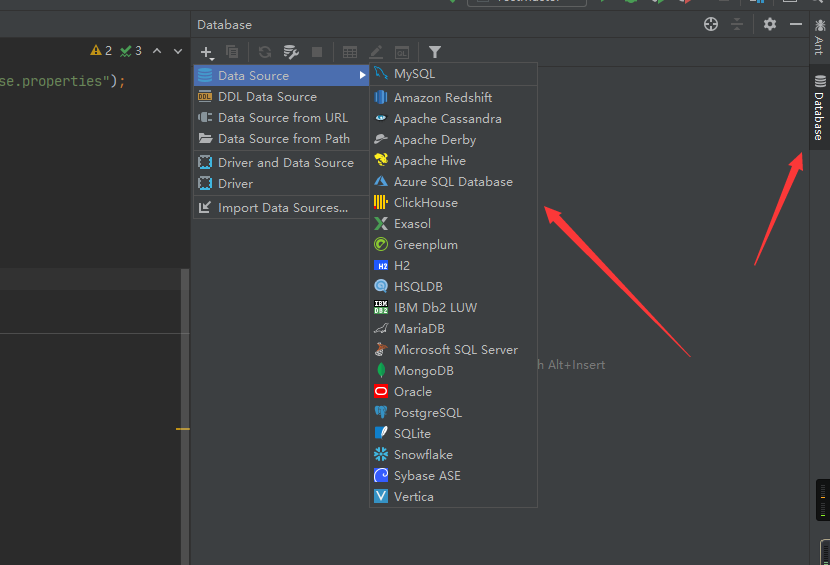Click the crosshair locate icon in Database header
The image size is (830, 565).
click(711, 24)
